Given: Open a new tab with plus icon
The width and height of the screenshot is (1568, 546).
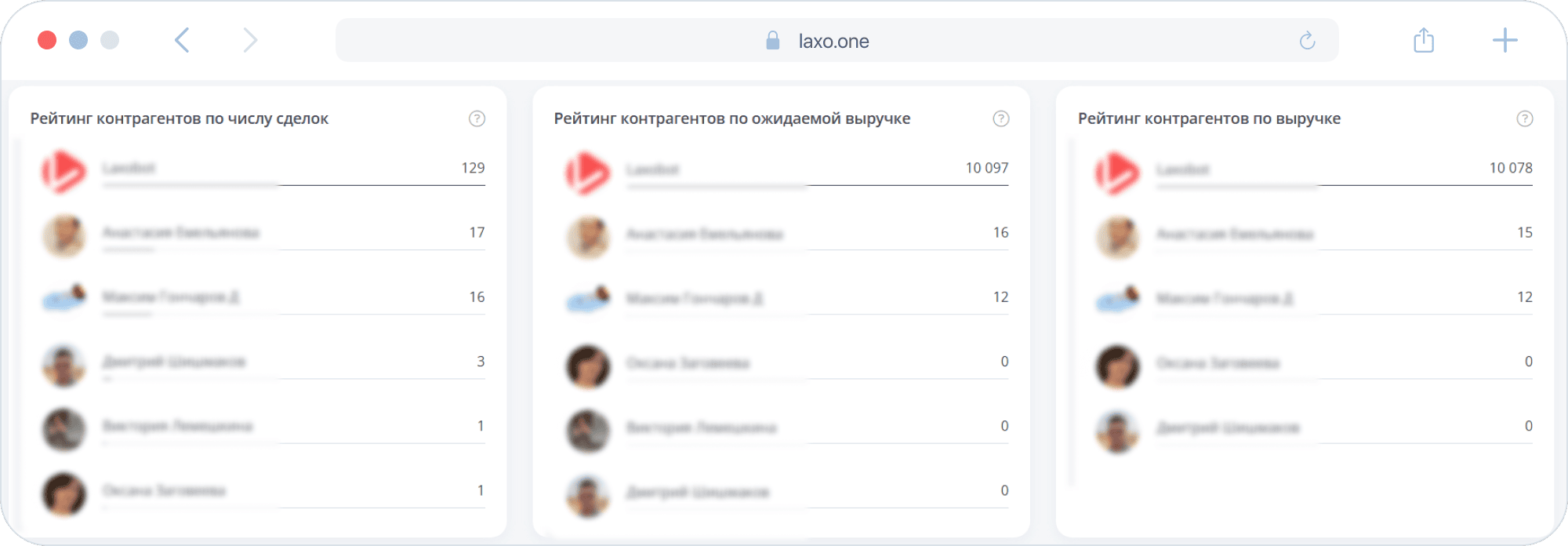Looking at the screenshot, I should [x=1504, y=40].
